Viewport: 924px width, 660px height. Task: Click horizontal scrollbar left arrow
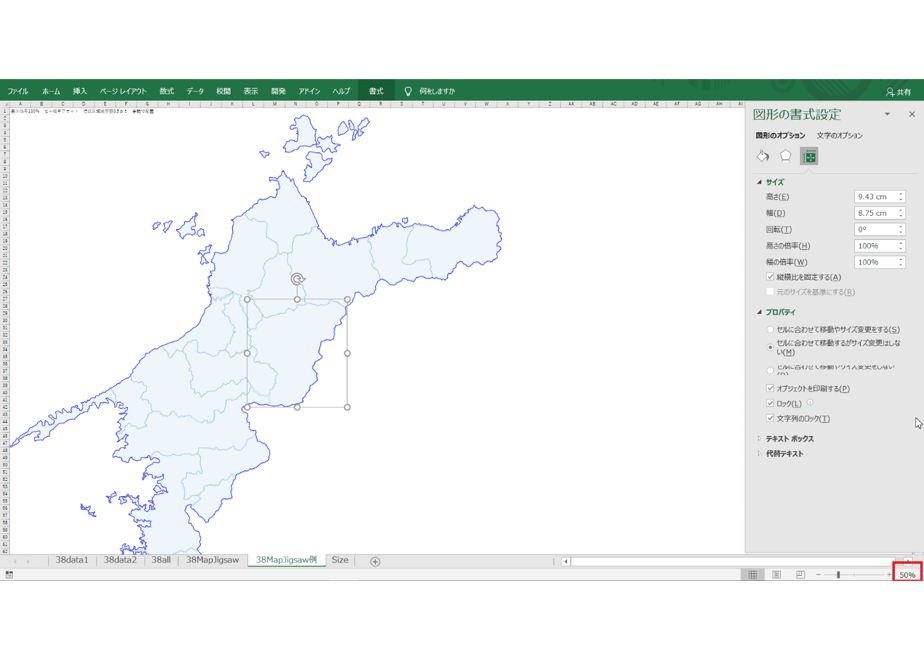(x=566, y=562)
